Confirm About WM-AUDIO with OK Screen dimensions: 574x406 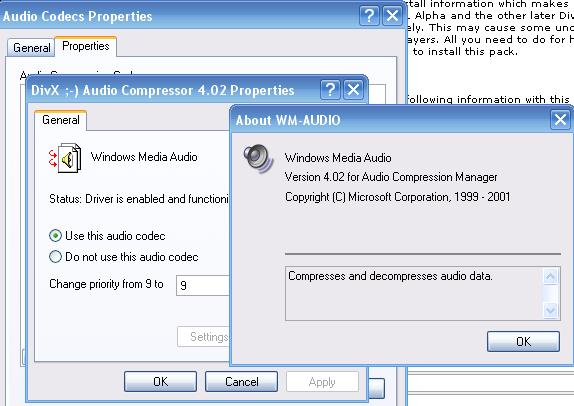[x=523, y=342]
